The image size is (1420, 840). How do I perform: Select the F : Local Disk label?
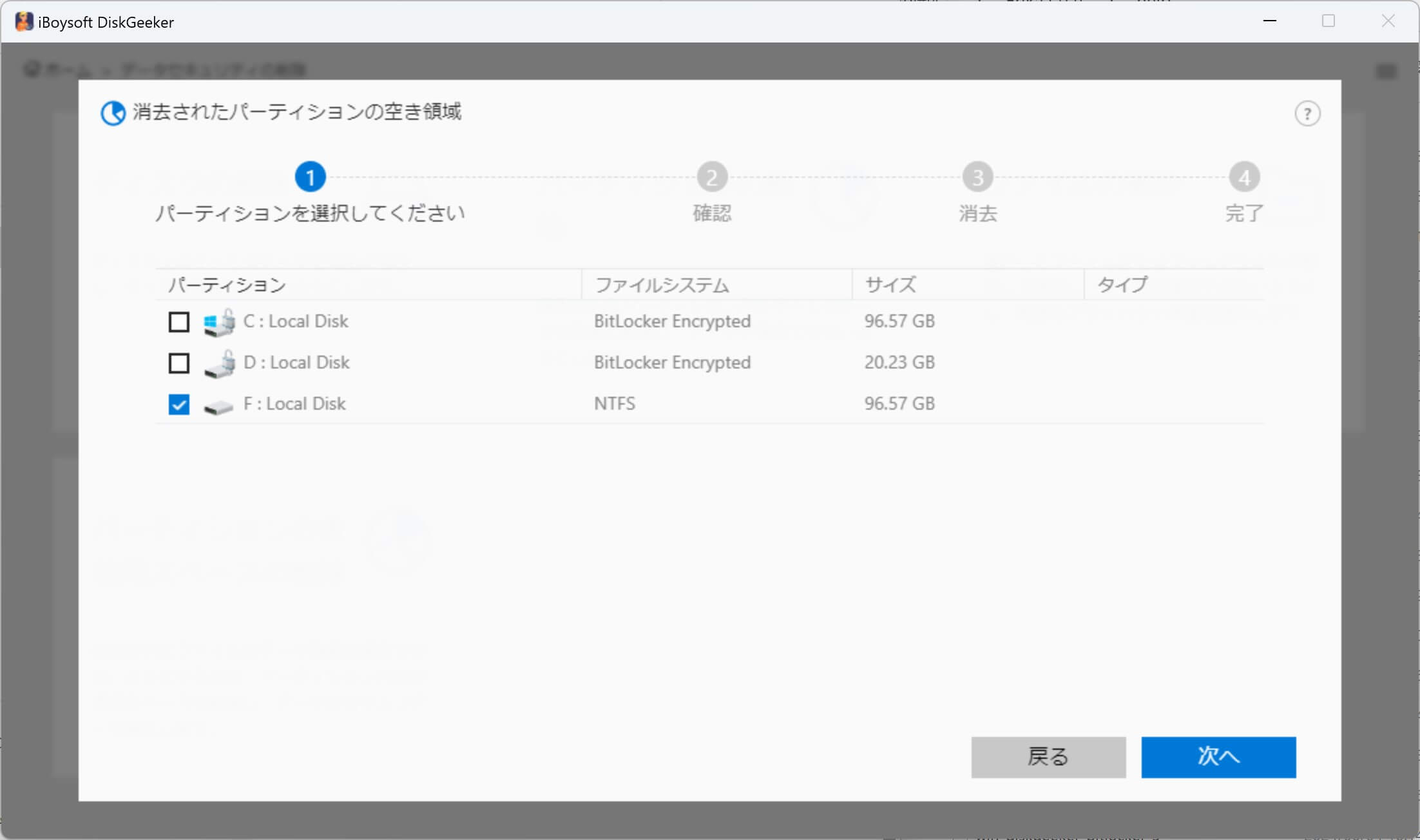(x=294, y=404)
